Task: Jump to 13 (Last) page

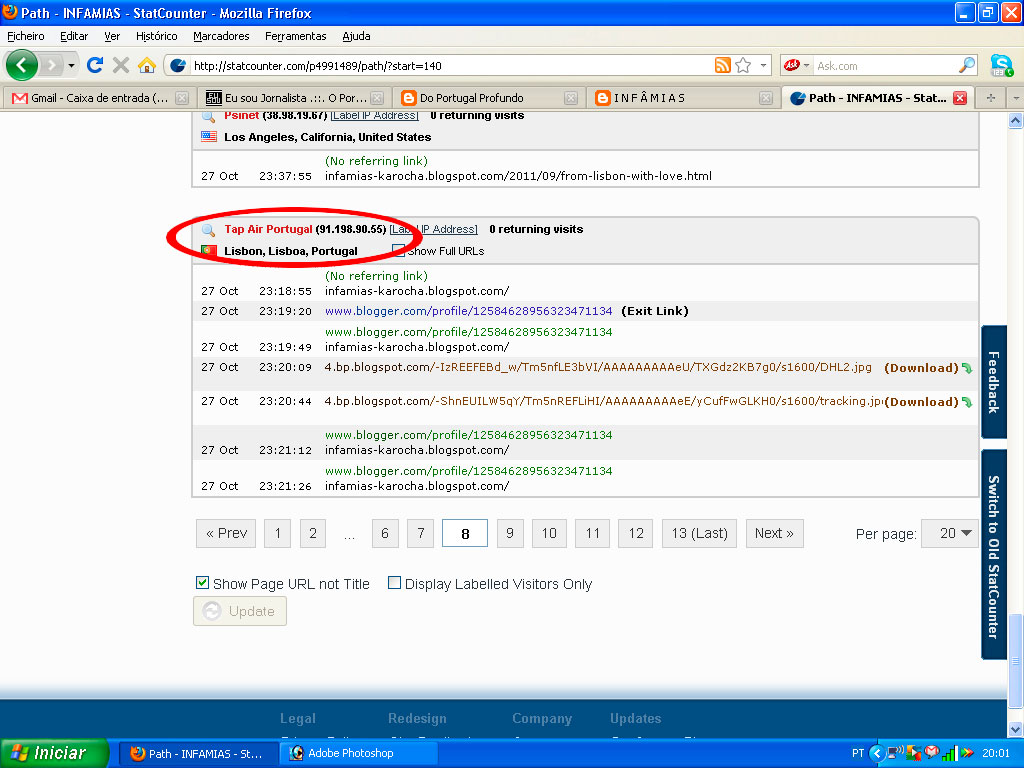Action: pyautogui.click(x=699, y=534)
